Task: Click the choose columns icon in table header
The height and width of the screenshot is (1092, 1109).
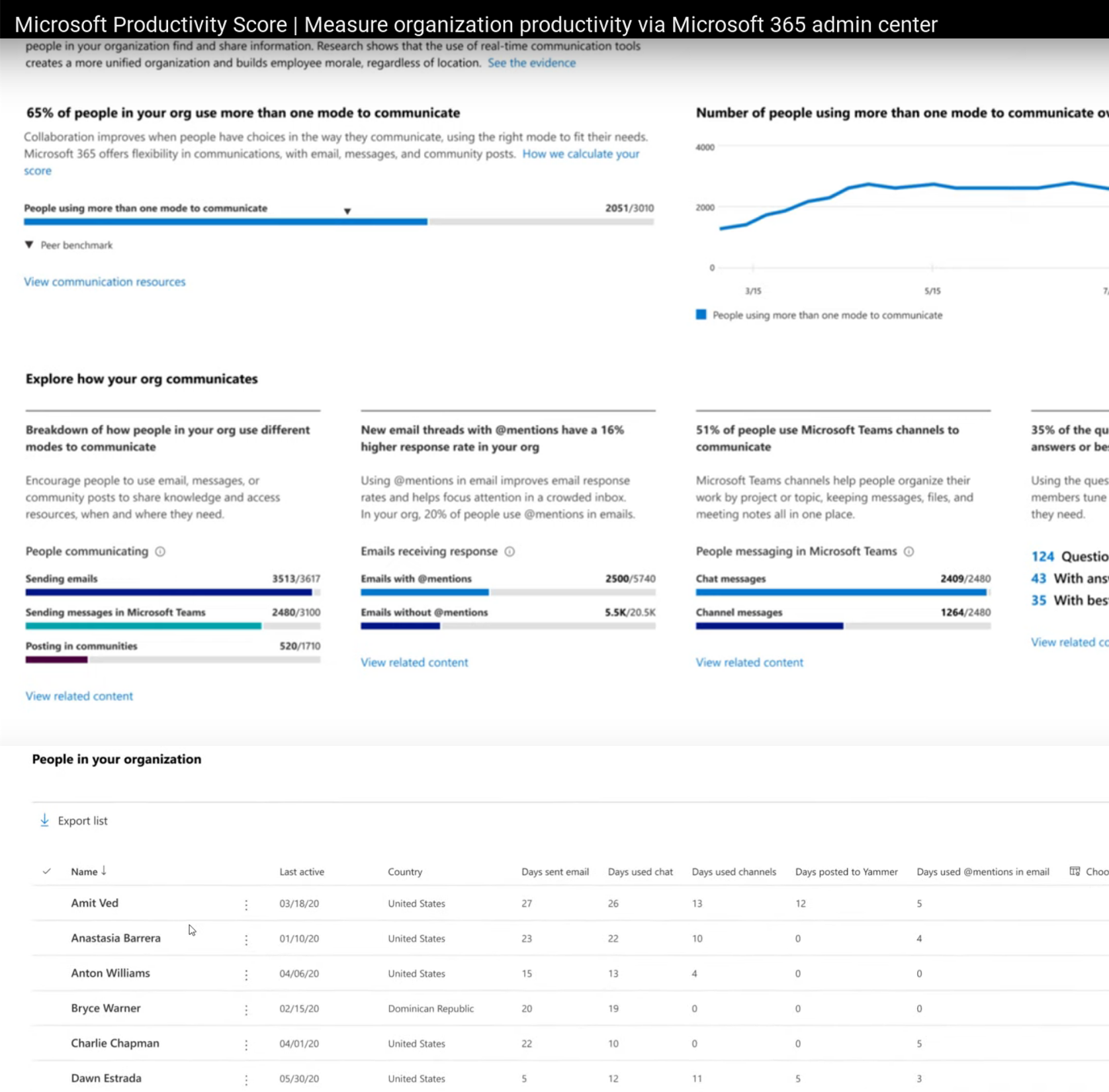Action: [1075, 872]
